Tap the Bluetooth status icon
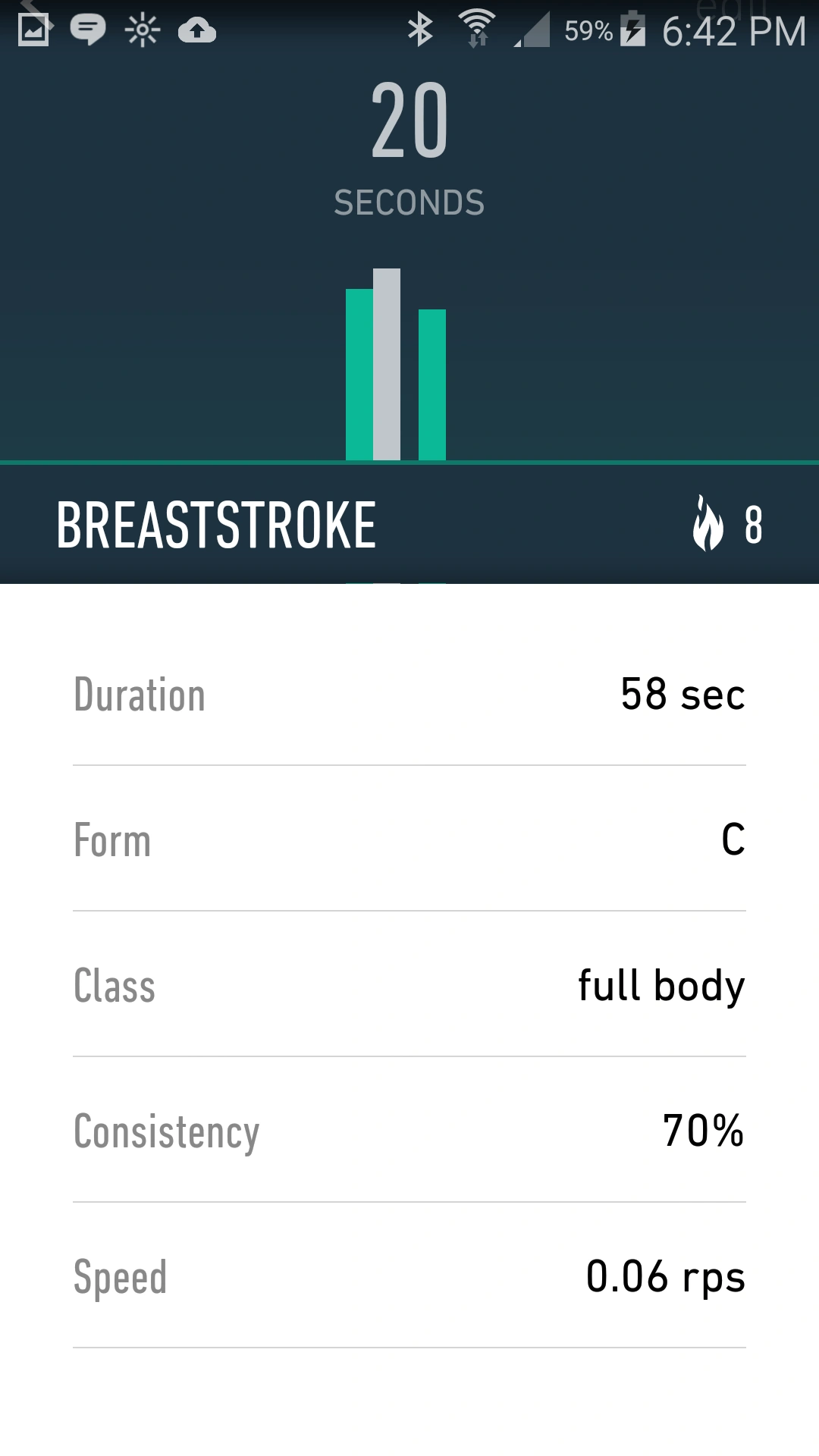The image size is (819, 1456). [419, 30]
